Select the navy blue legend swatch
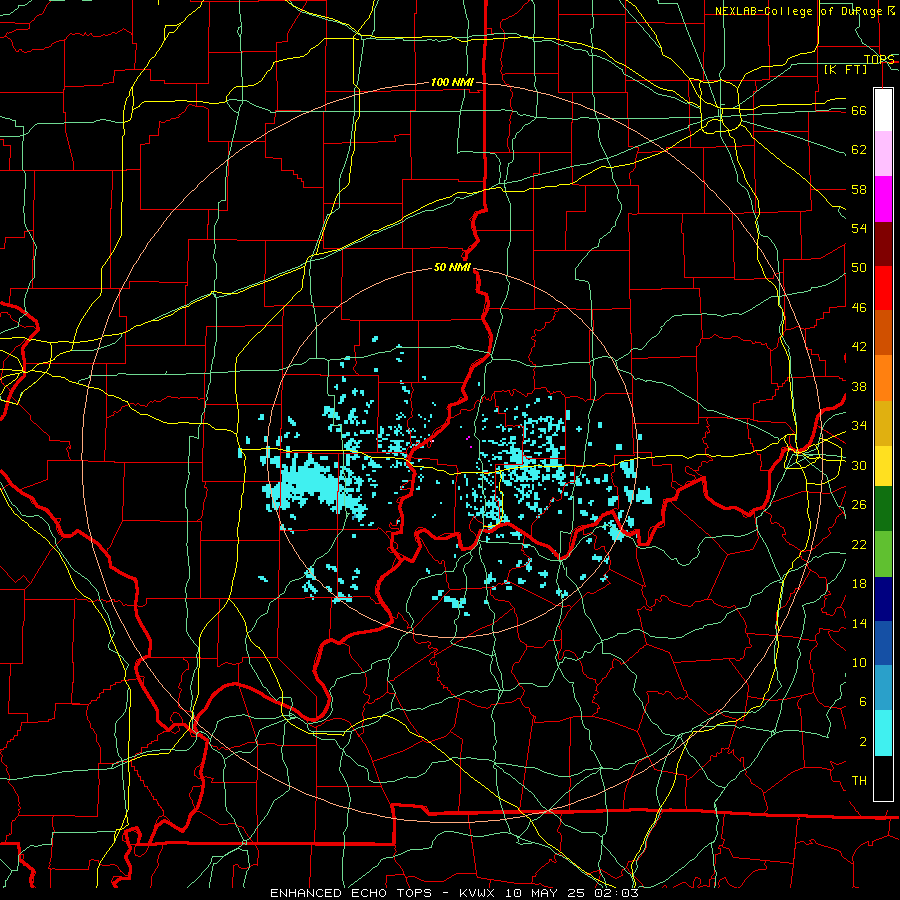The image size is (900, 900). pos(883,599)
